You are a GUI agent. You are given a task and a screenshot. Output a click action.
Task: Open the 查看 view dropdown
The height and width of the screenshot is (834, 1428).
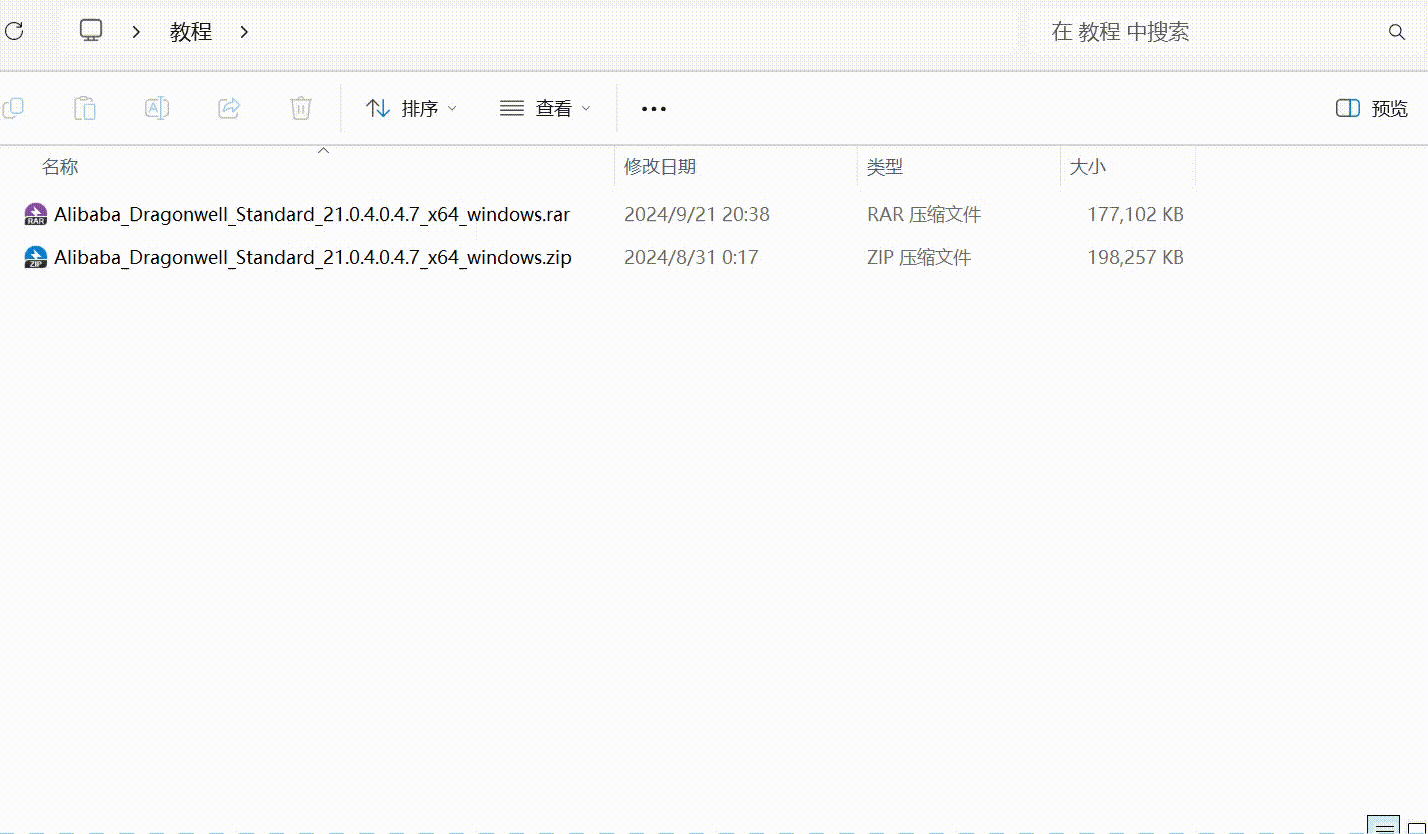coord(545,108)
